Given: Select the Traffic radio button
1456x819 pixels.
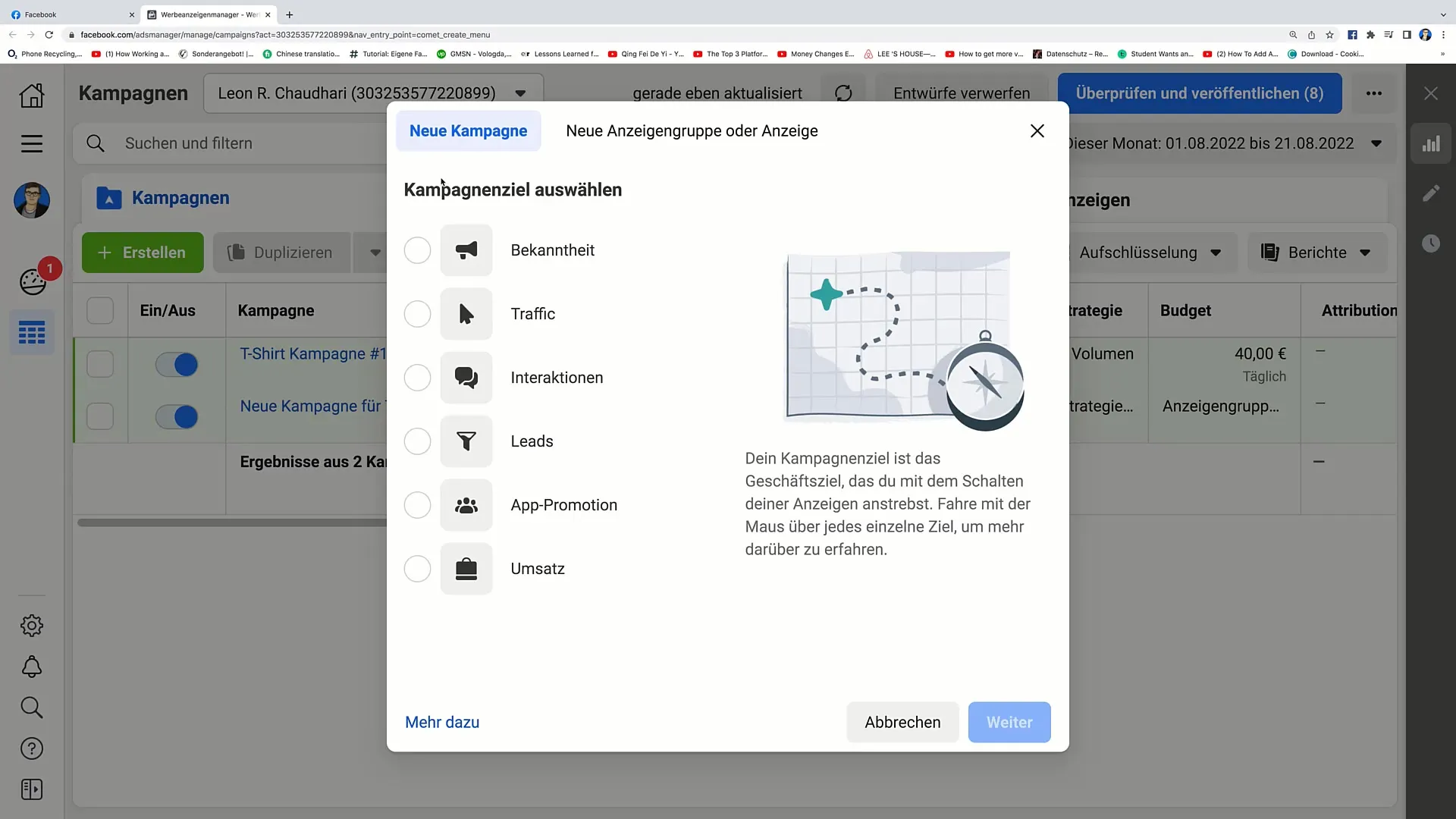Looking at the screenshot, I should [x=417, y=314].
